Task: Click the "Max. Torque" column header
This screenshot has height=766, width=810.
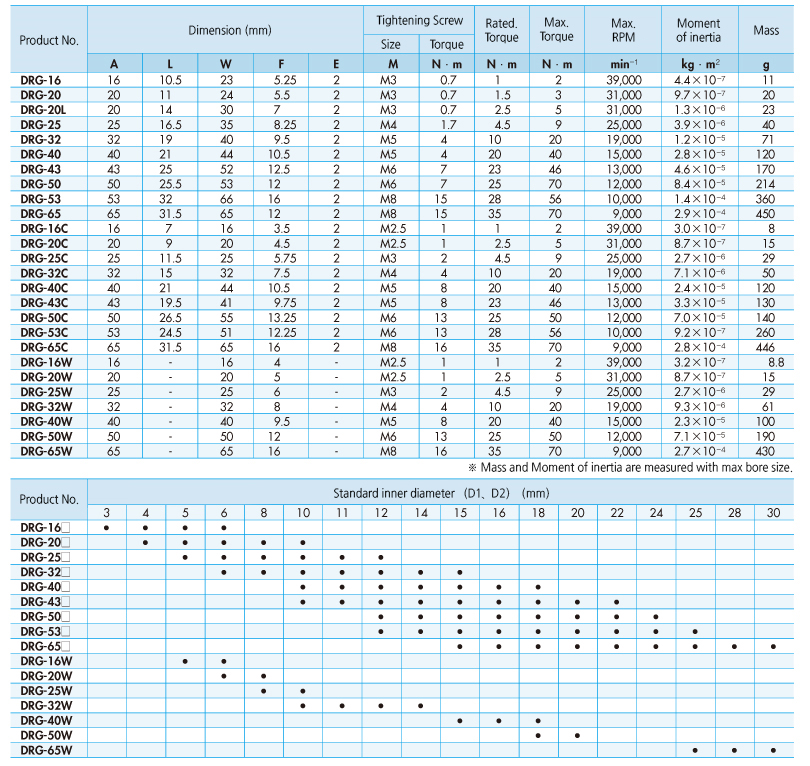Action: tap(556, 29)
